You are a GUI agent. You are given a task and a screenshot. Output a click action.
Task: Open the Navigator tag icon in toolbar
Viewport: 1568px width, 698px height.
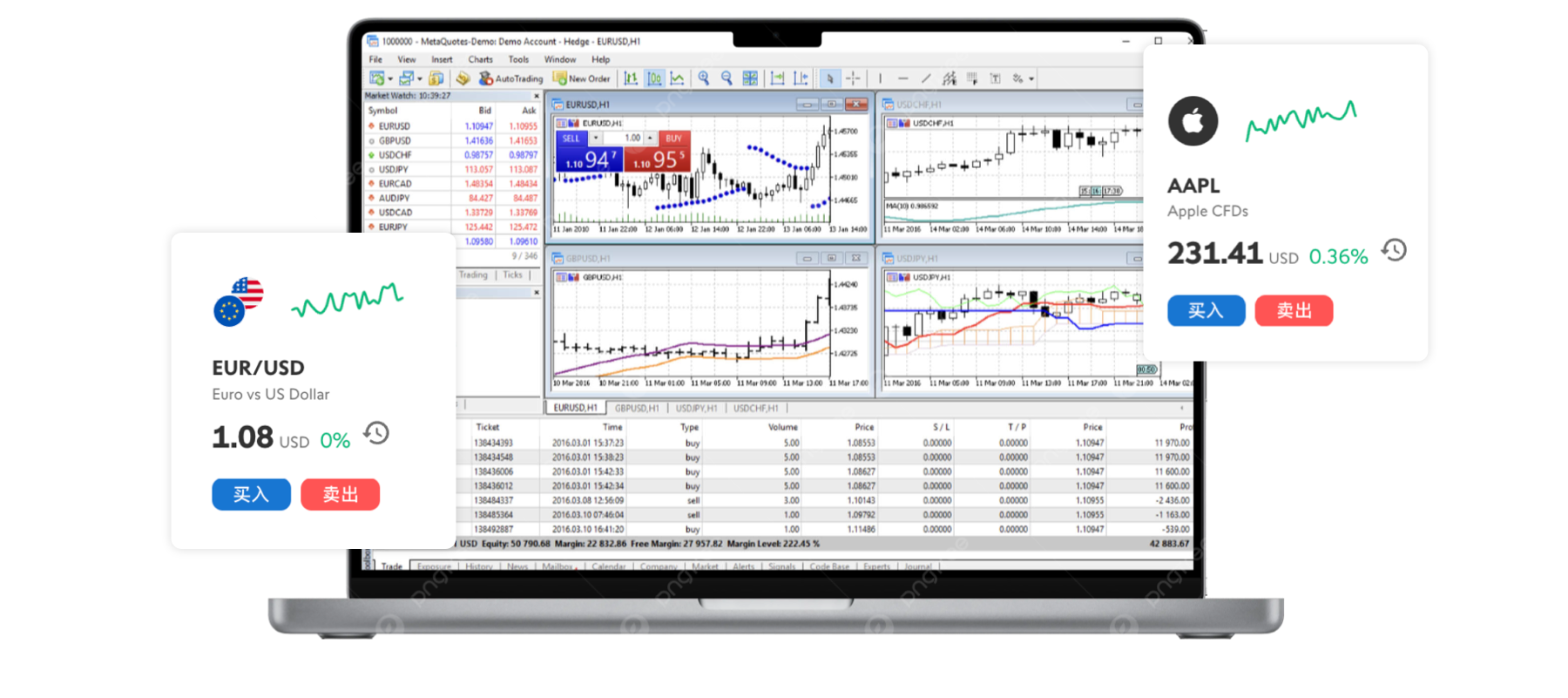pyautogui.click(x=463, y=78)
